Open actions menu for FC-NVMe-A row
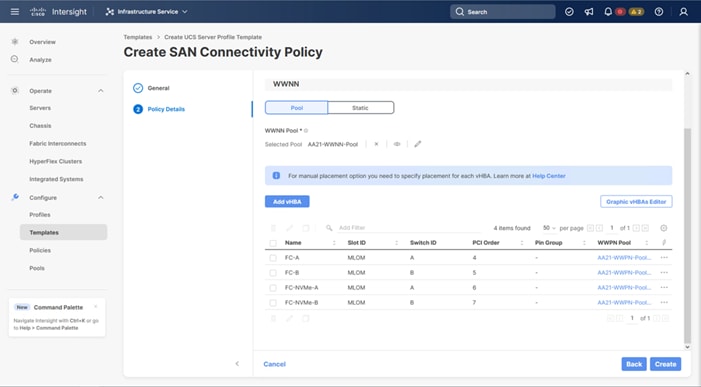 (664, 287)
